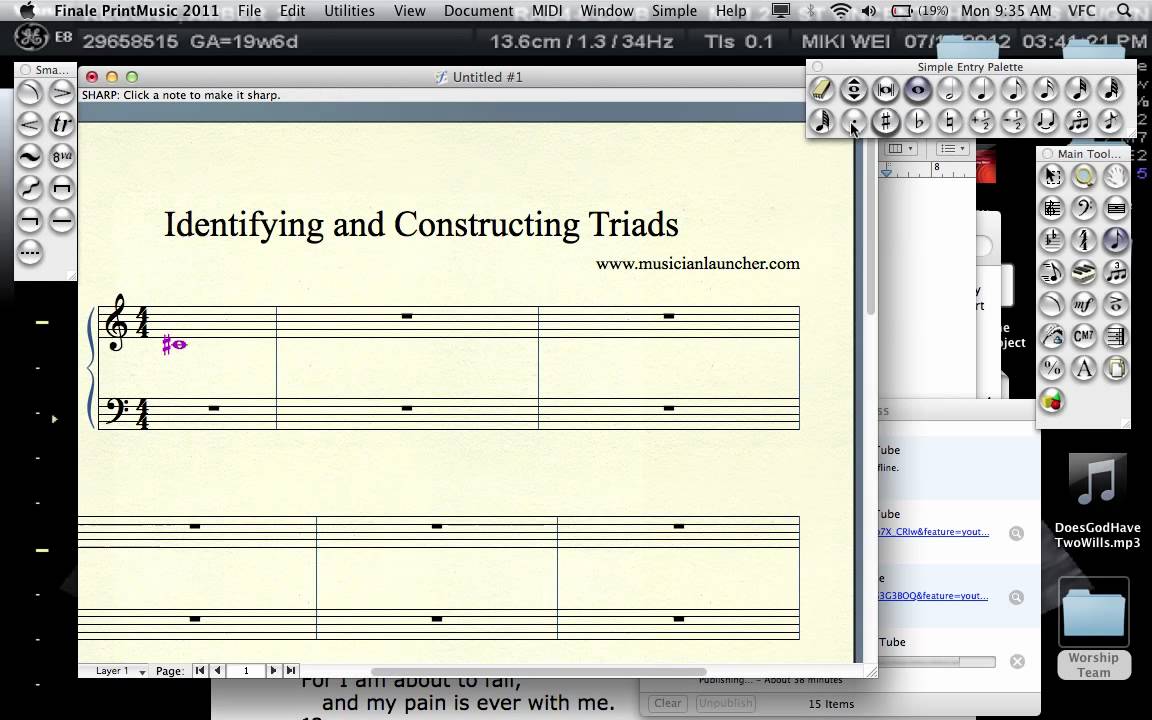Go to the next page arrow
1152x720 pixels.
(273, 670)
